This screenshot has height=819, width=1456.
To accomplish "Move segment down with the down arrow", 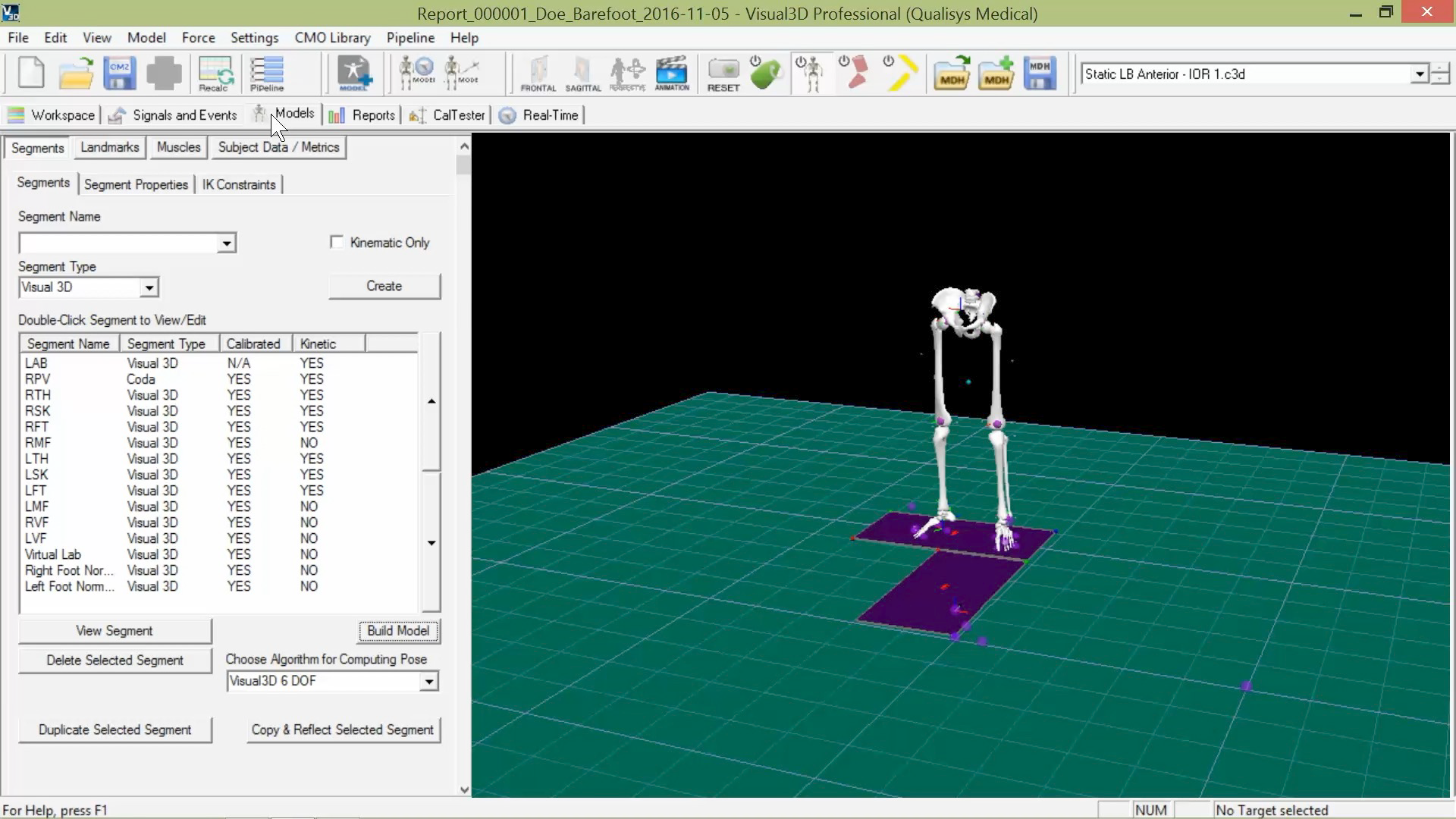I will 431,543.
